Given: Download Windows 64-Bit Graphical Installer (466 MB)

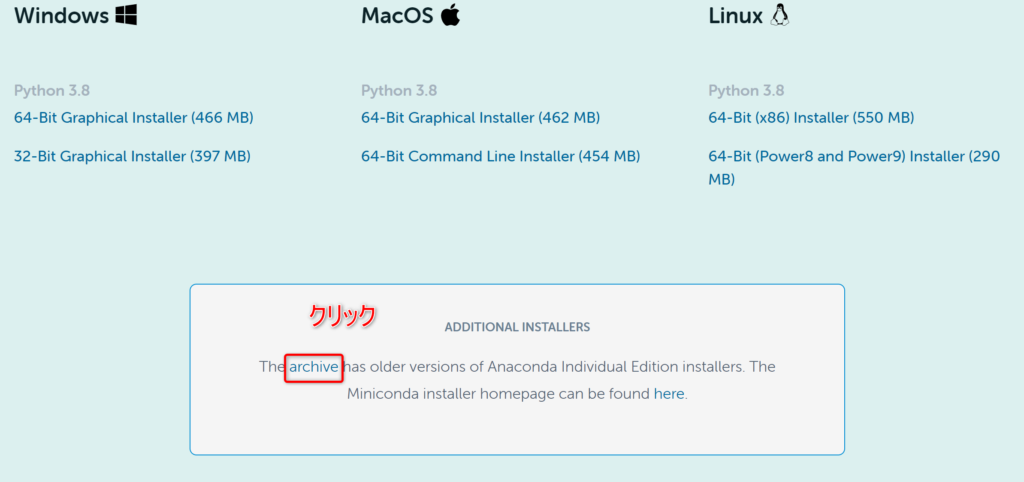Looking at the screenshot, I should [134, 118].
